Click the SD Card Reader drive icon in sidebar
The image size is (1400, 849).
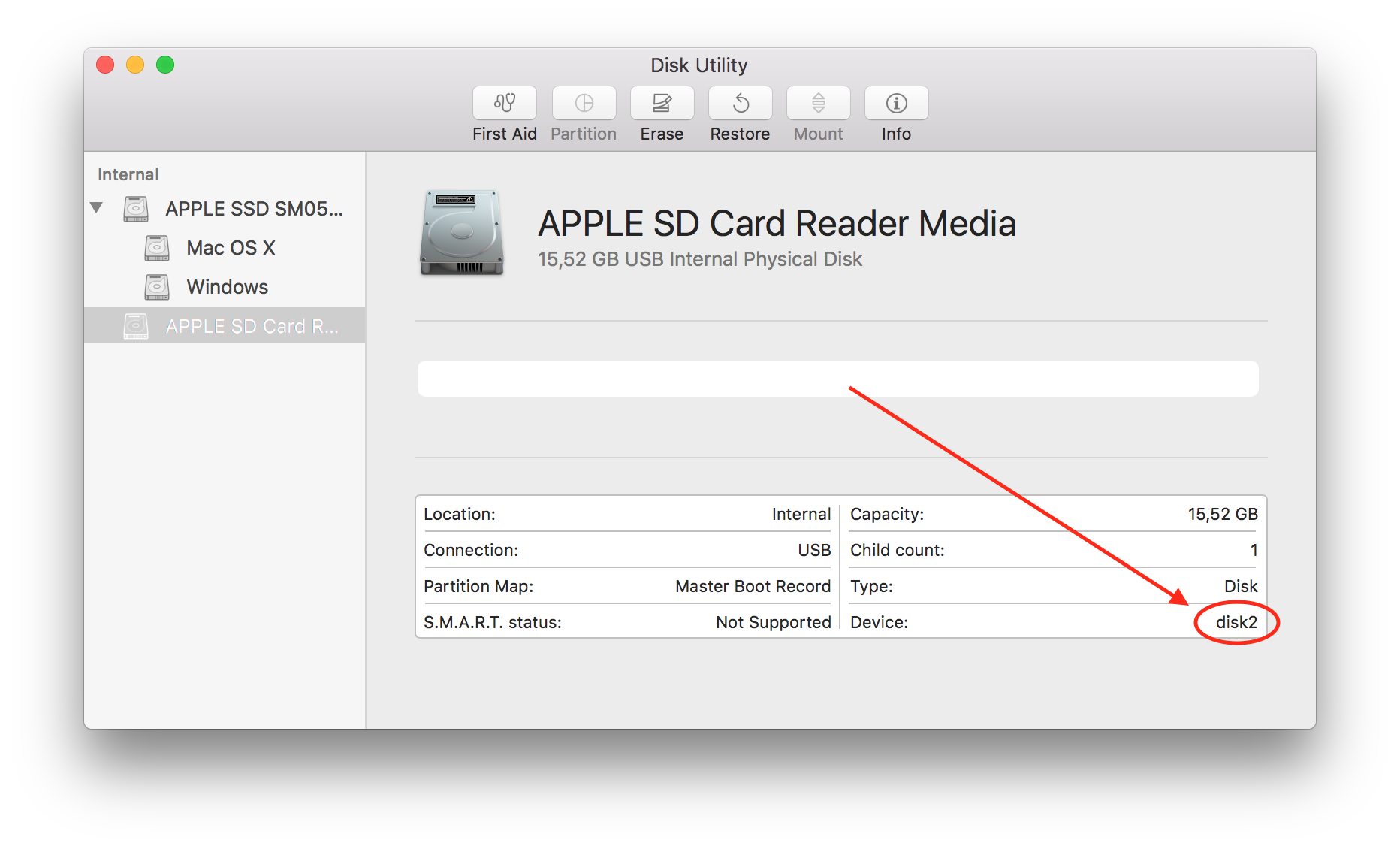[x=136, y=326]
